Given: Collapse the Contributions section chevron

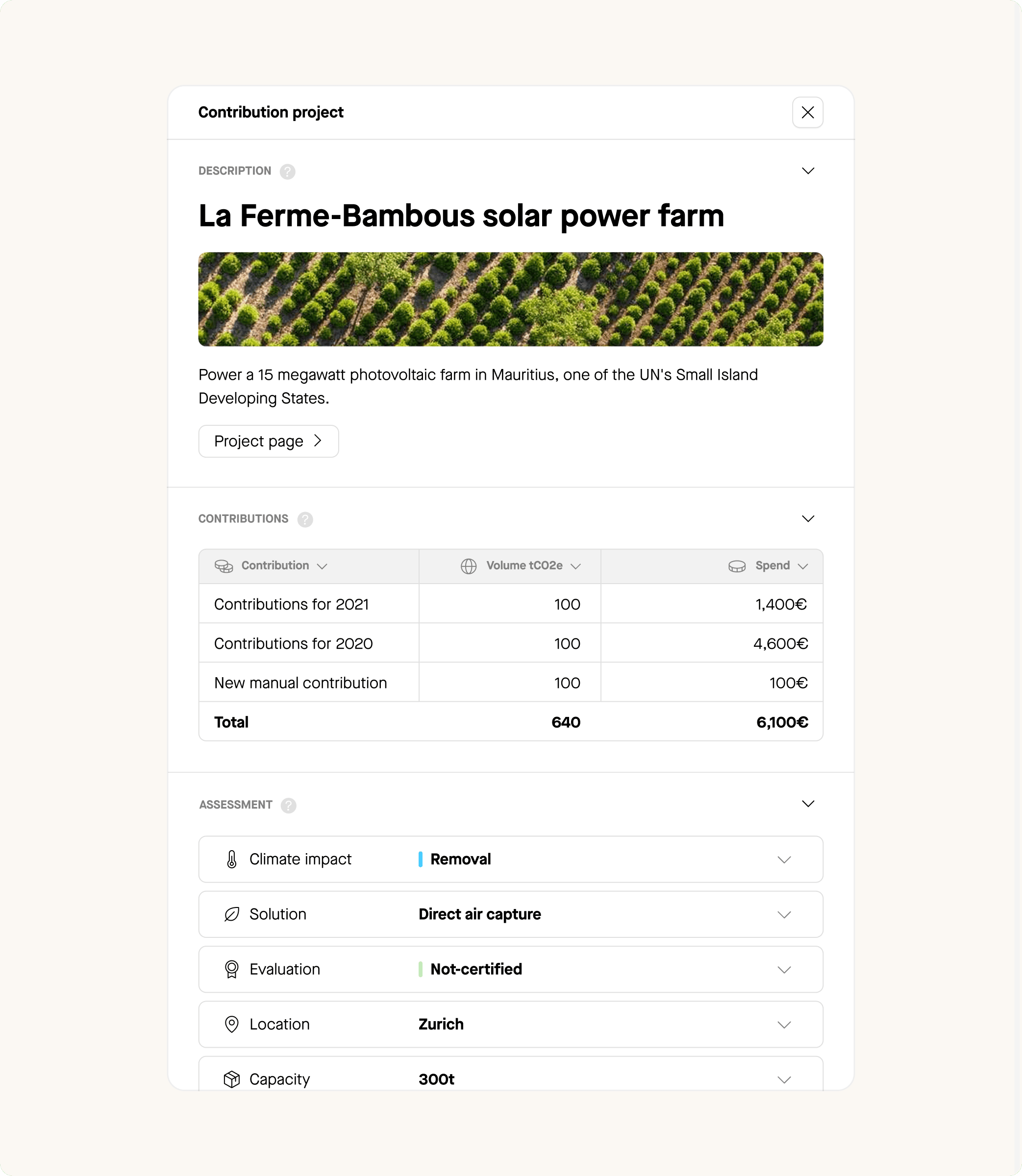Looking at the screenshot, I should [x=808, y=519].
